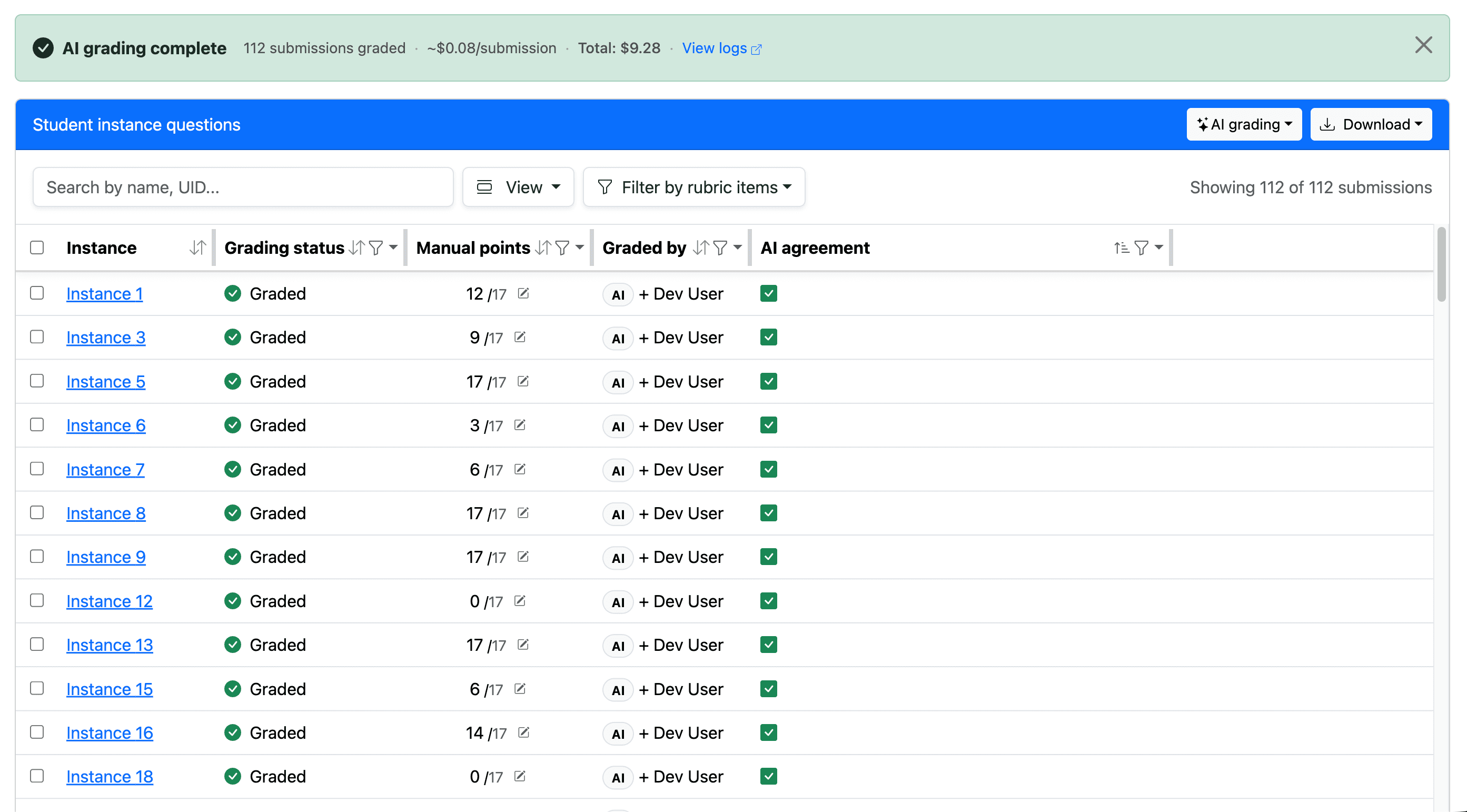The height and width of the screenshot is (812, 1467).
Task: Click the AI badge for Instance 9
Action: point(618,558)
